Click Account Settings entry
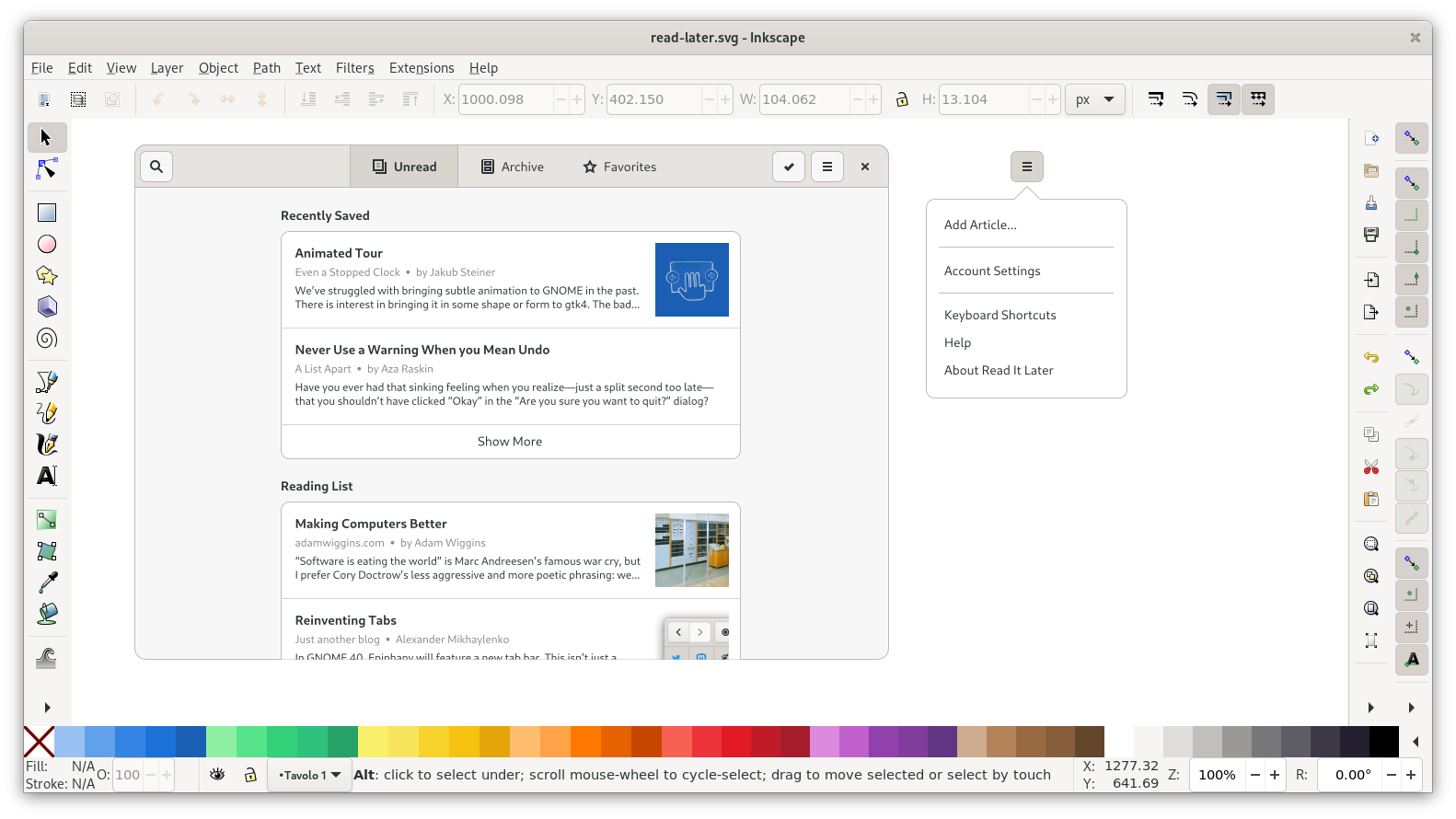This screenshot has height=819, width=1456. pos(992,271)
